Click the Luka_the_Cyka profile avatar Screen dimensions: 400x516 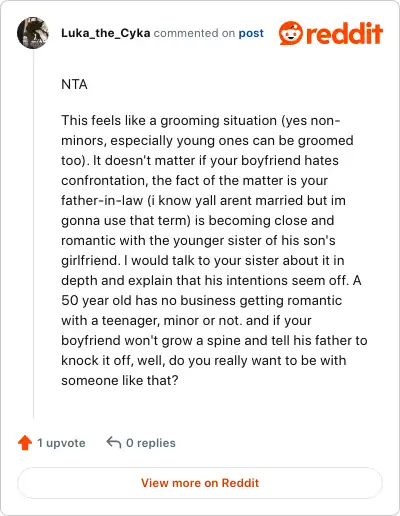33,33
